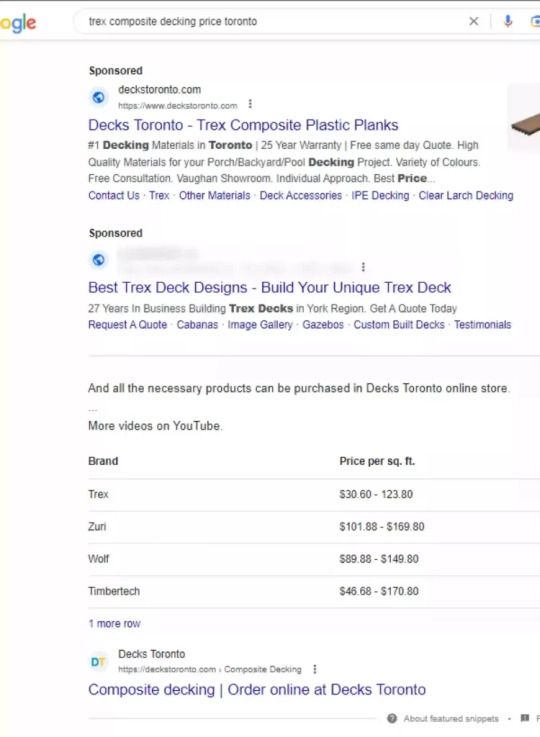Open 'Best Trex Deck Designs' ad title
540x737 pixels.
pyautogui.click(x=270, y=287)
